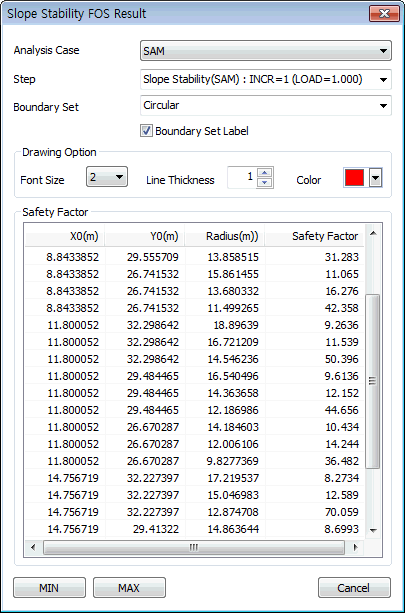
Task: Select the row with Safety Factor 70.059
Action: coord(194,512)
